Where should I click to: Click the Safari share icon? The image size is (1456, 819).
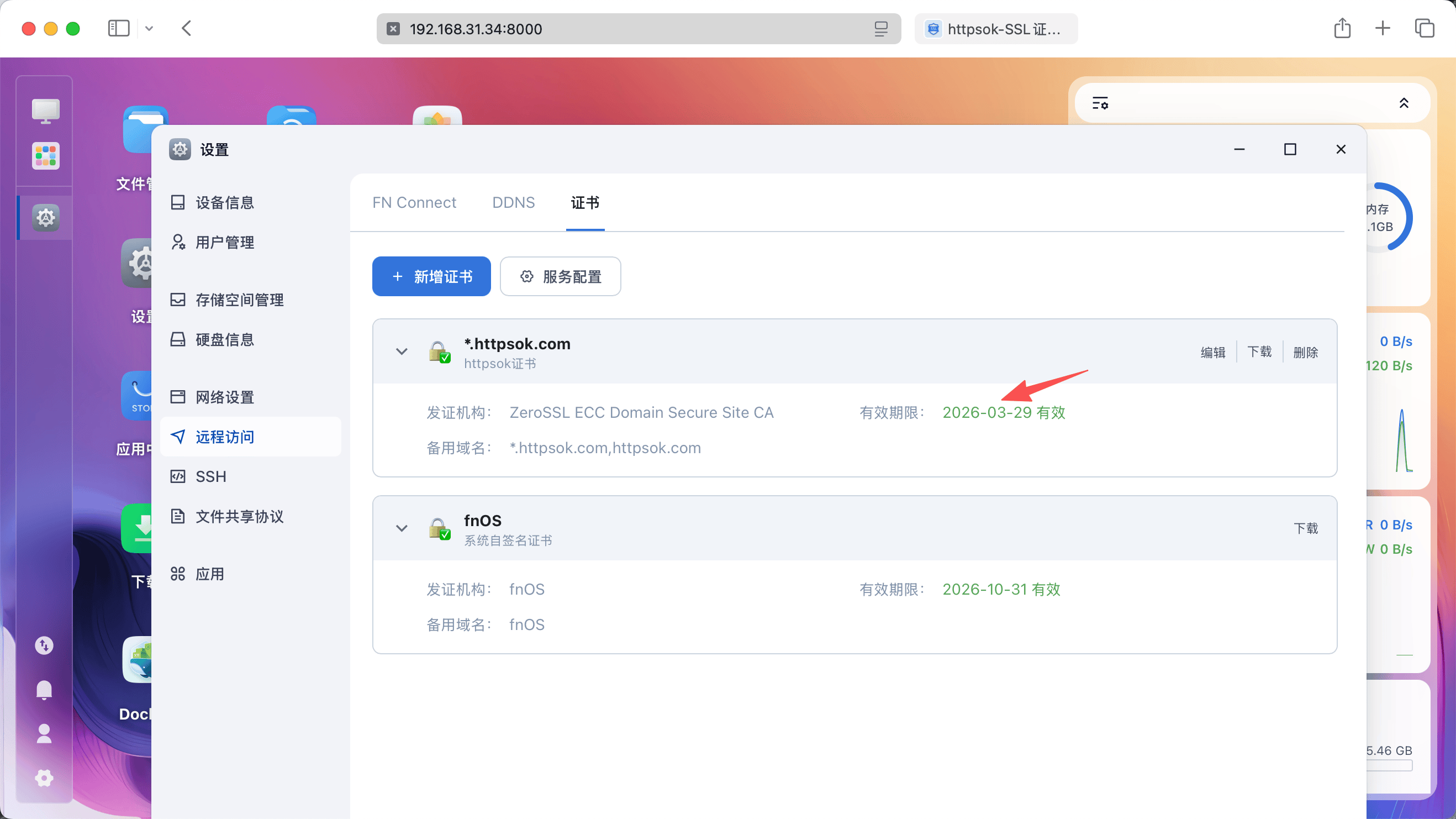tap(1342, 28)
